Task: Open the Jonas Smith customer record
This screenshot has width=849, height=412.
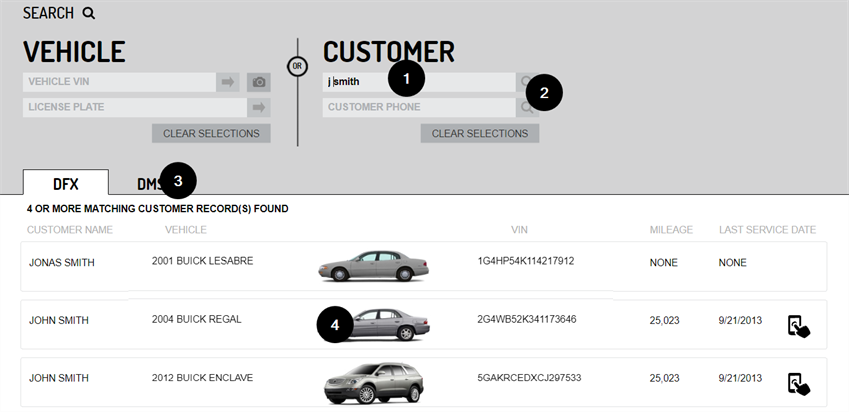Action: pyautogui.click(x=60, y=261)
